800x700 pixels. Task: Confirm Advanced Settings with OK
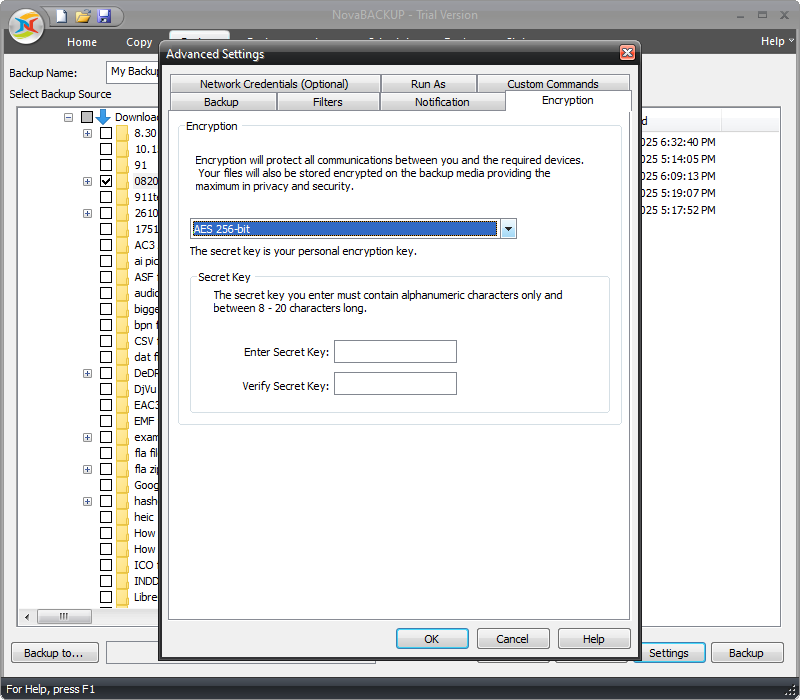pyautogui.click(x=432, y=638)
